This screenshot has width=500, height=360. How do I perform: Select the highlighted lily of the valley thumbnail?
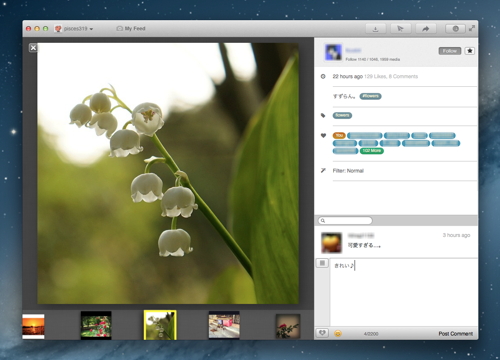click(160, 325)
